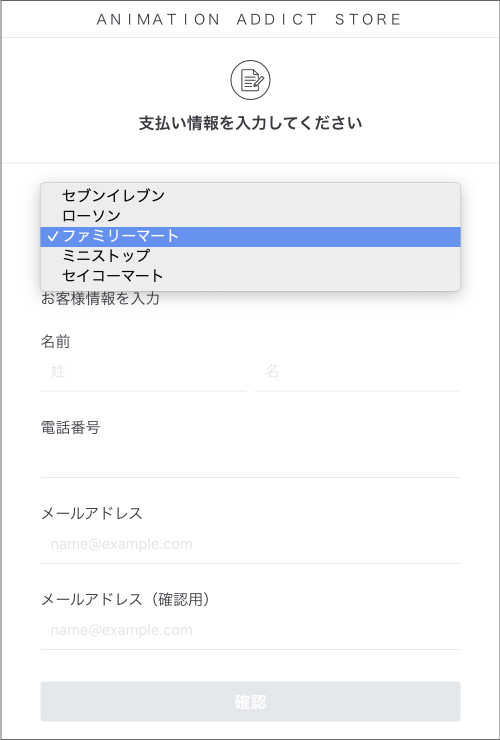Screen dimensions: 500x740
Task: Click the お客様情報を入力 section label
Action: [x=100, y=299]
